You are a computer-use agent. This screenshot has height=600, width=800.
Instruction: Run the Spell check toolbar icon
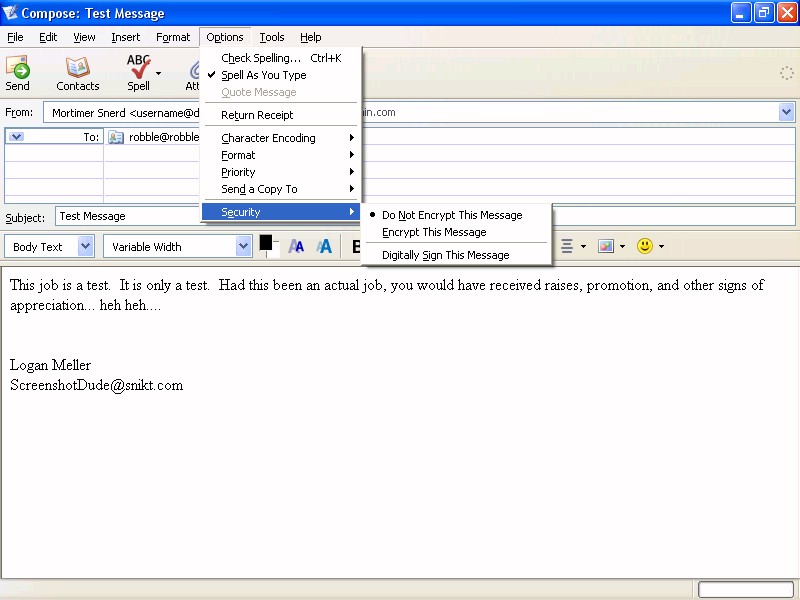(138, 67)
